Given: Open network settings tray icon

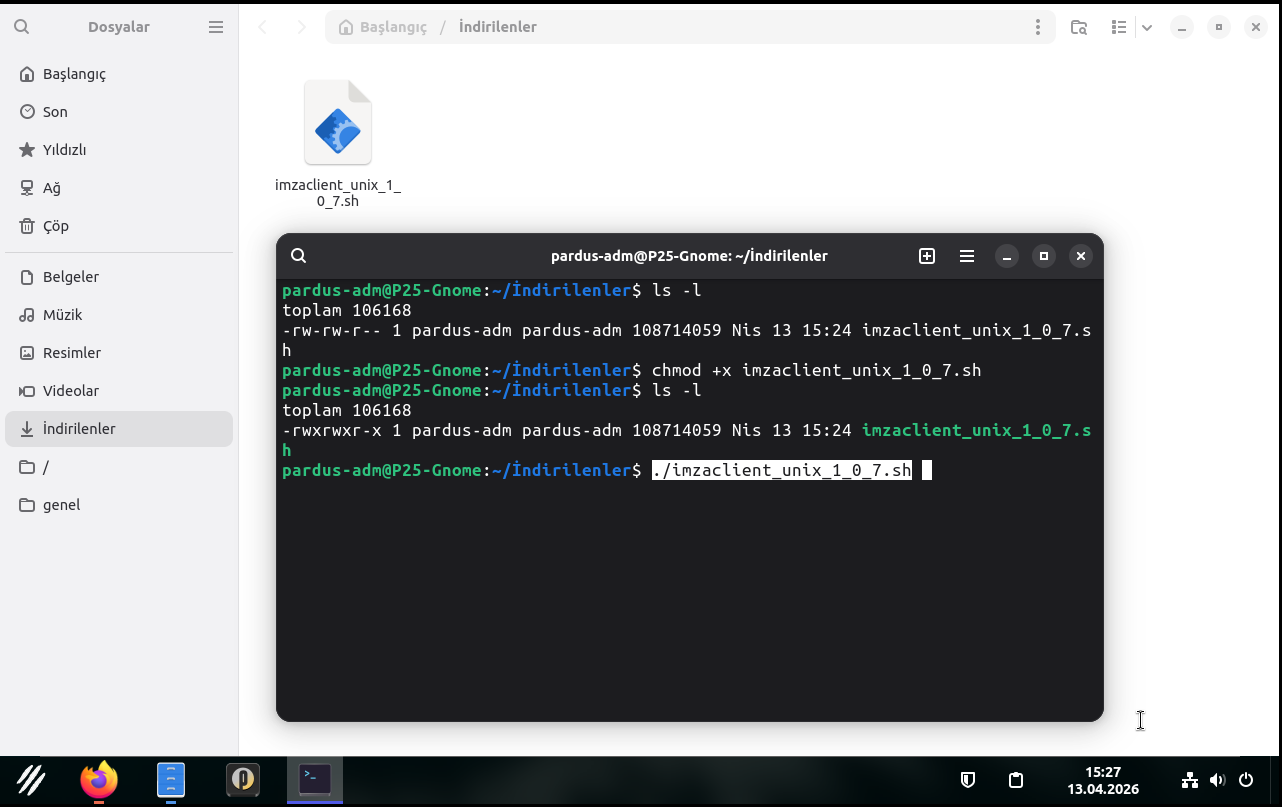Looking at the screenshot, I should (1190, 780).
